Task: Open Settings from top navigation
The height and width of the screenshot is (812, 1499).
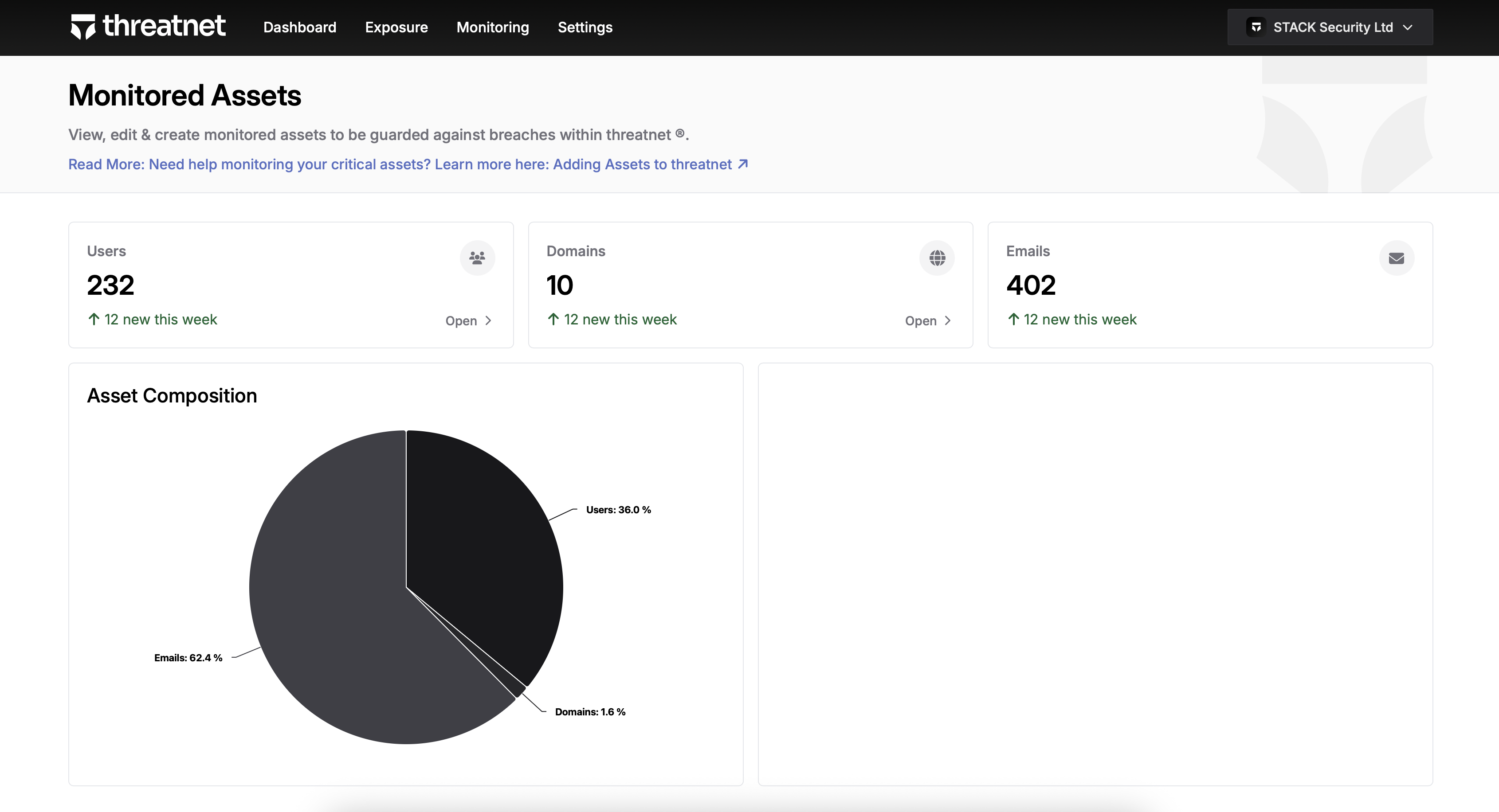Action: click(585, 27)
